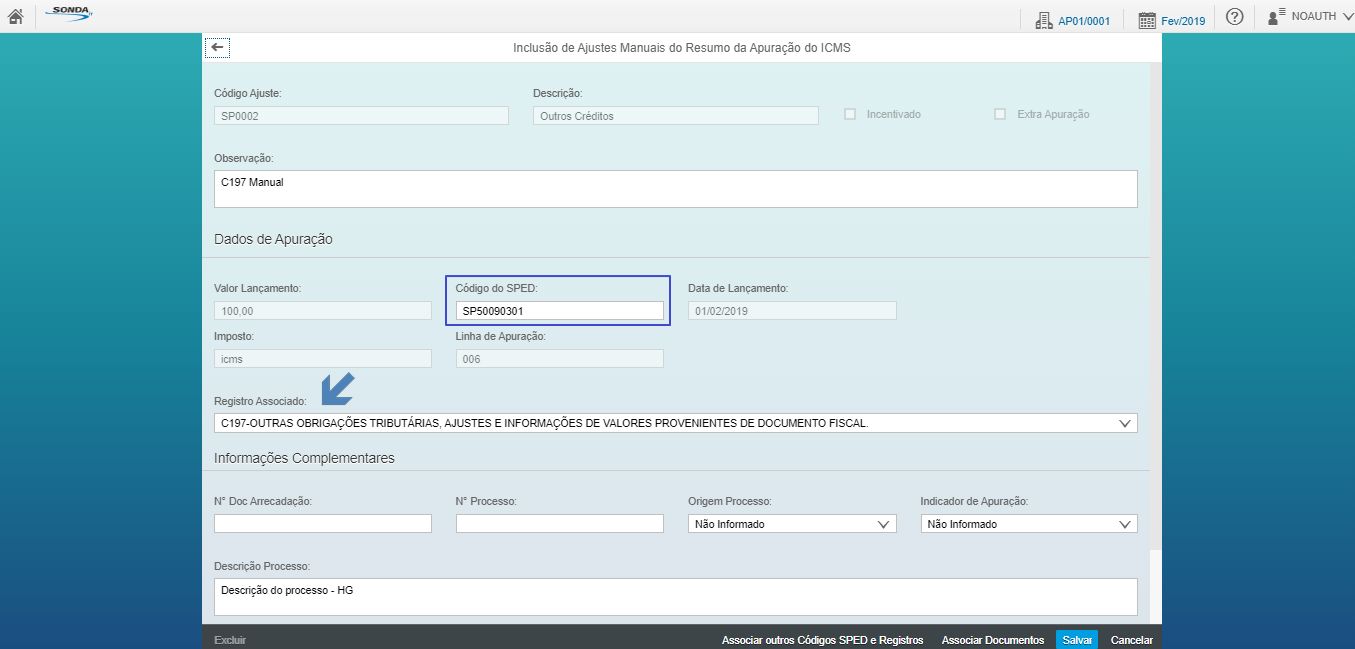The height and width of the screenshot is (649, 1355).
Task: Click the form's vertical scrollbar
Action: point(1156,305)
